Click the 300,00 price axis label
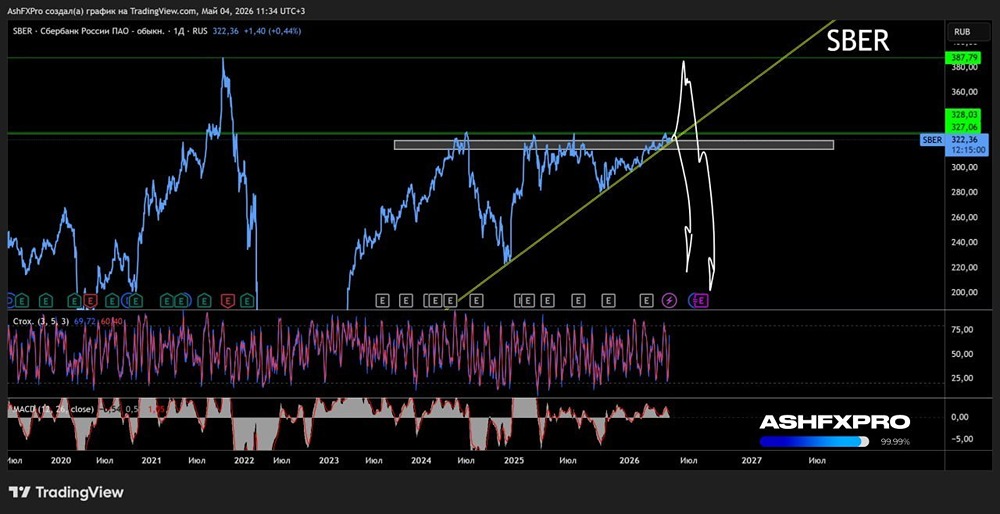Image resolution: width=1000 pixels, height=514 pixels. point(964,167)
